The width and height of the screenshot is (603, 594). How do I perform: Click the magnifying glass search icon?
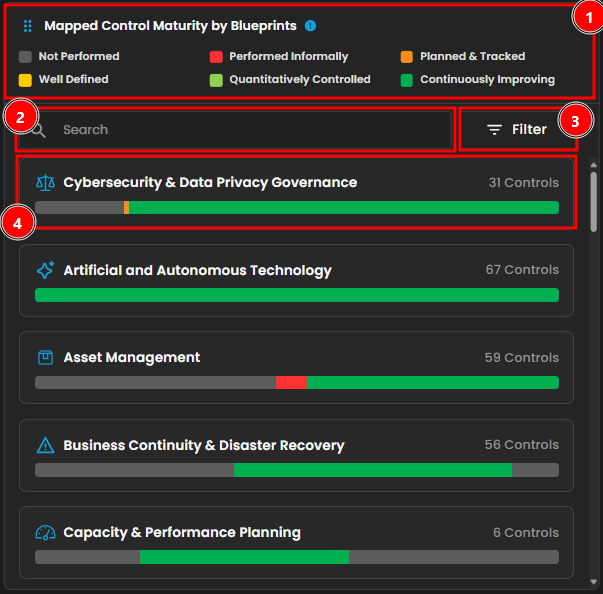coord(39,130)
